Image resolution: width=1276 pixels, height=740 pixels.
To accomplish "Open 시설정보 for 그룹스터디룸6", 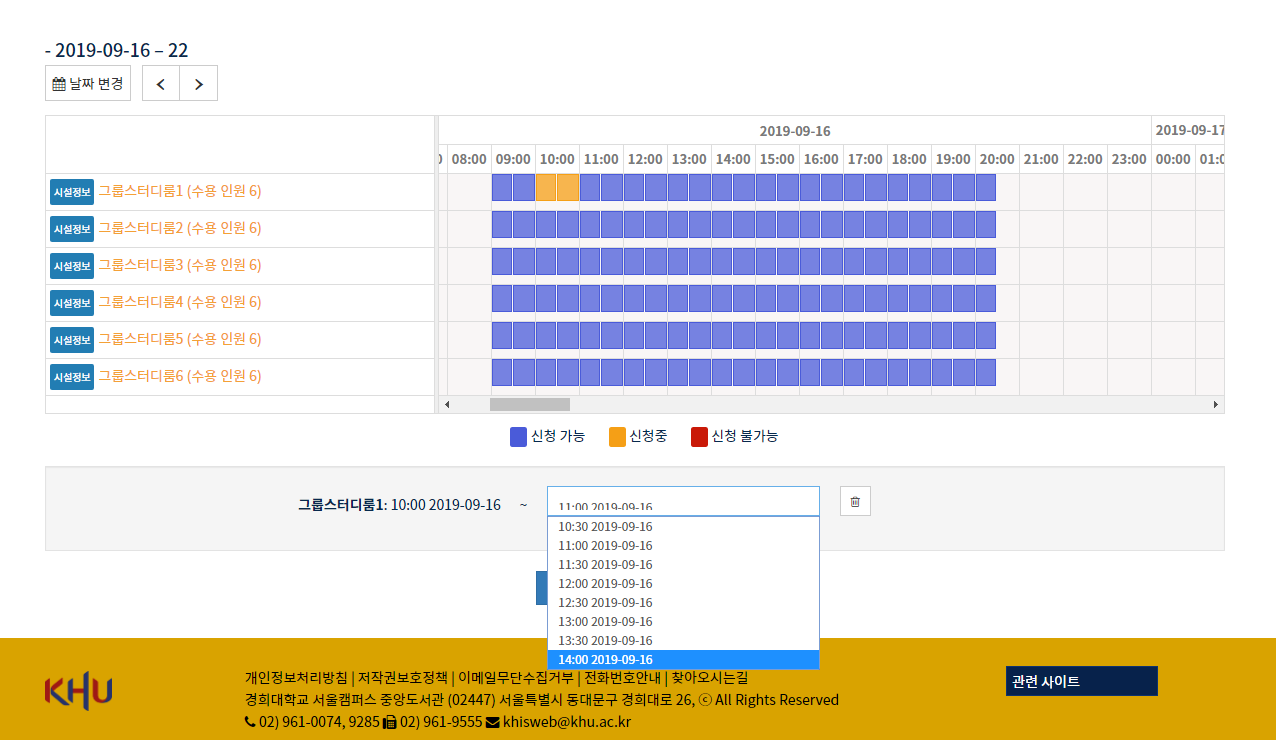I will (72, 377).
